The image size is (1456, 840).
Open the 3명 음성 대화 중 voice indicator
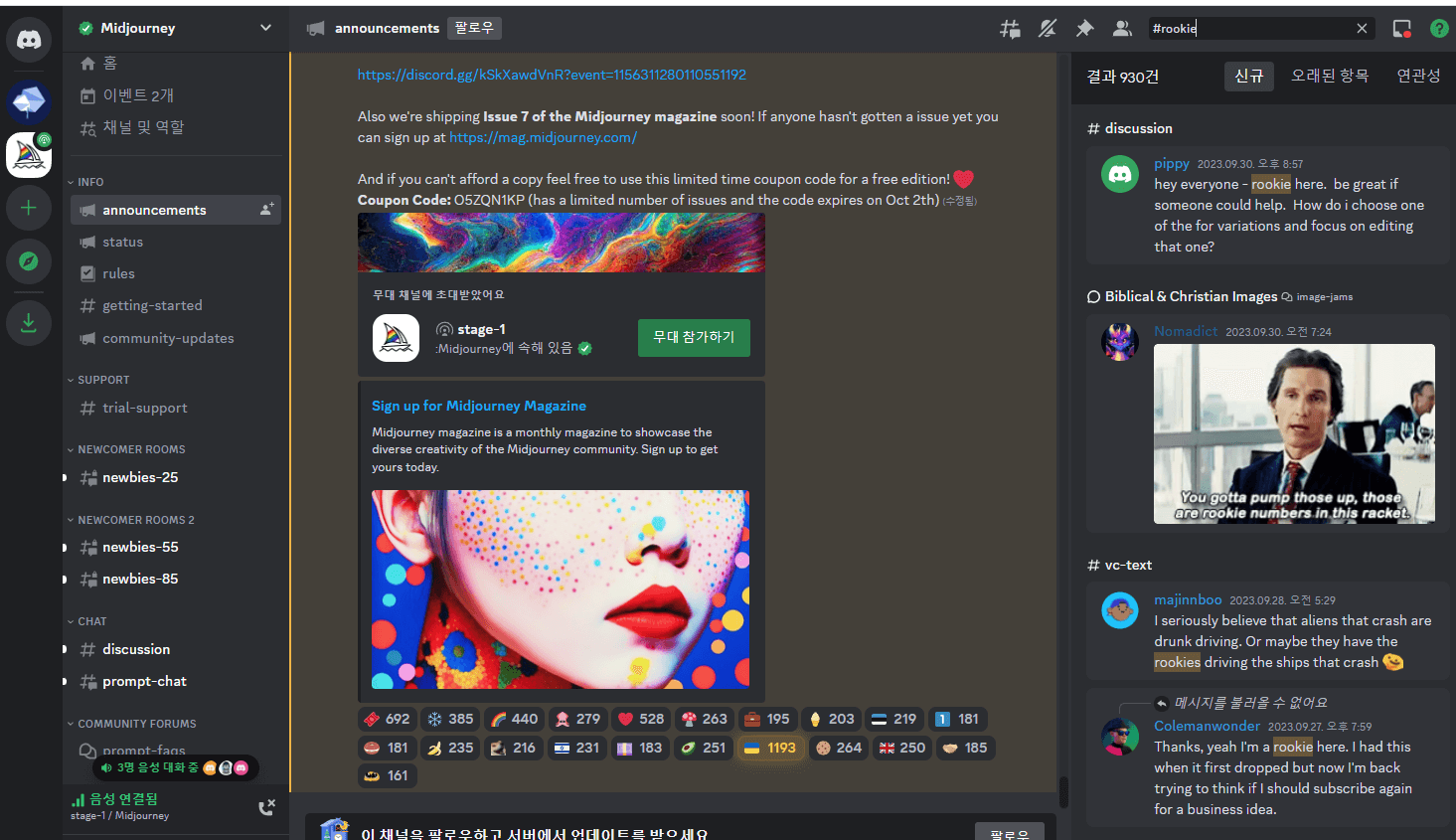(175, 767)
